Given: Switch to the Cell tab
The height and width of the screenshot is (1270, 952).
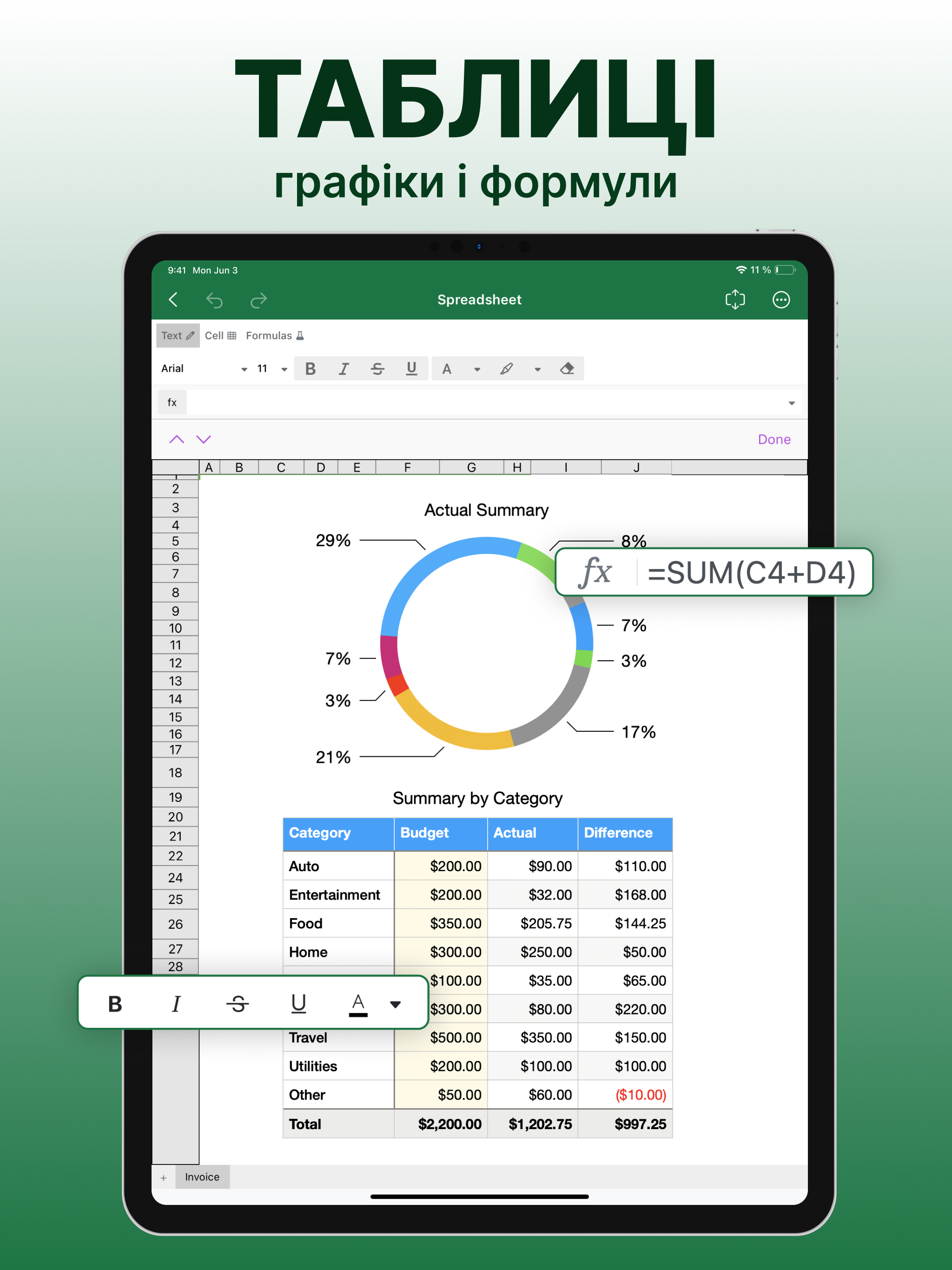Looking at the screenshot, I should (220, 335).
